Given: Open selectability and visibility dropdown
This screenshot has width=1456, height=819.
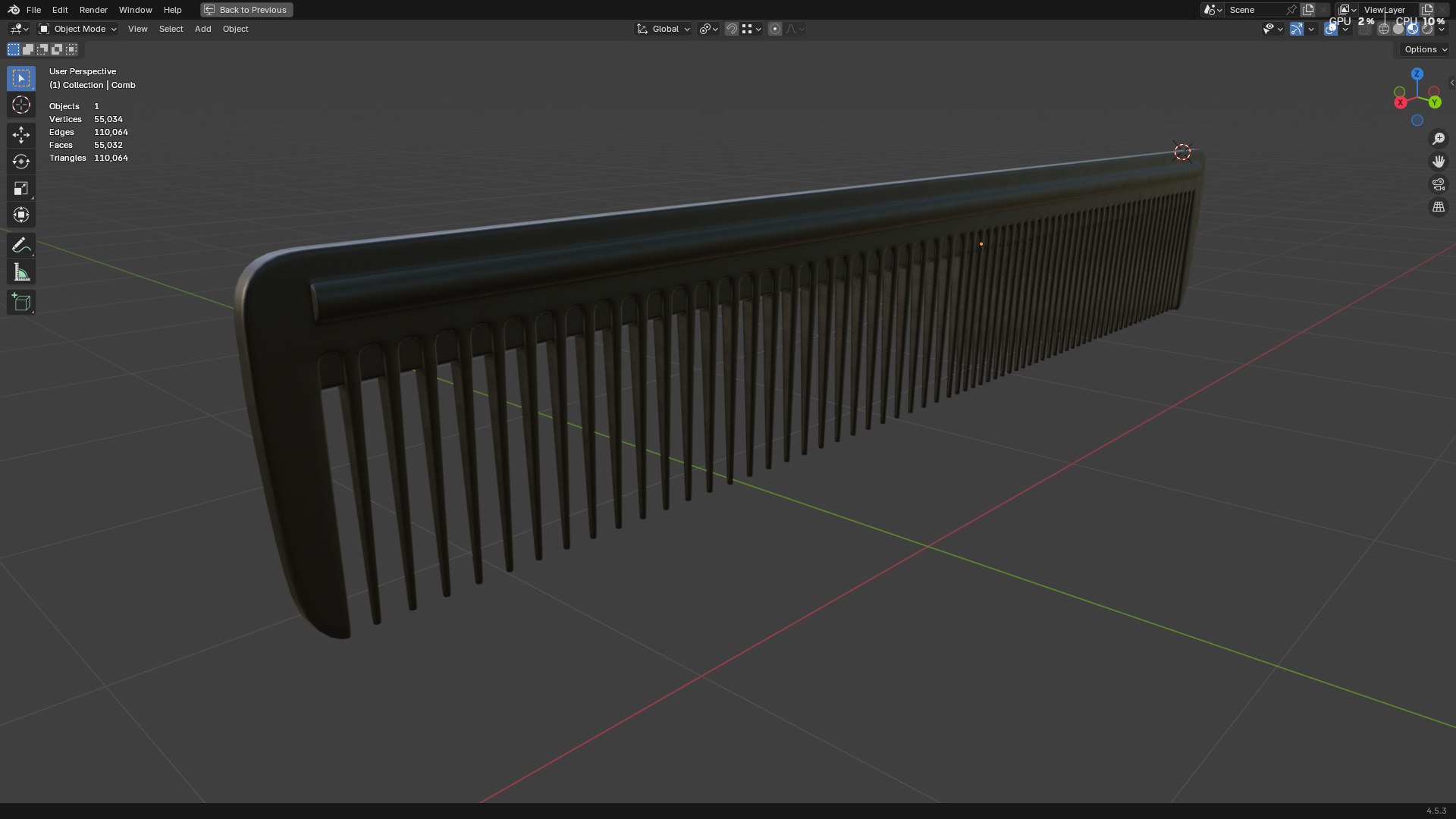Looking at the screenshot, I should tap(1272, 29).
